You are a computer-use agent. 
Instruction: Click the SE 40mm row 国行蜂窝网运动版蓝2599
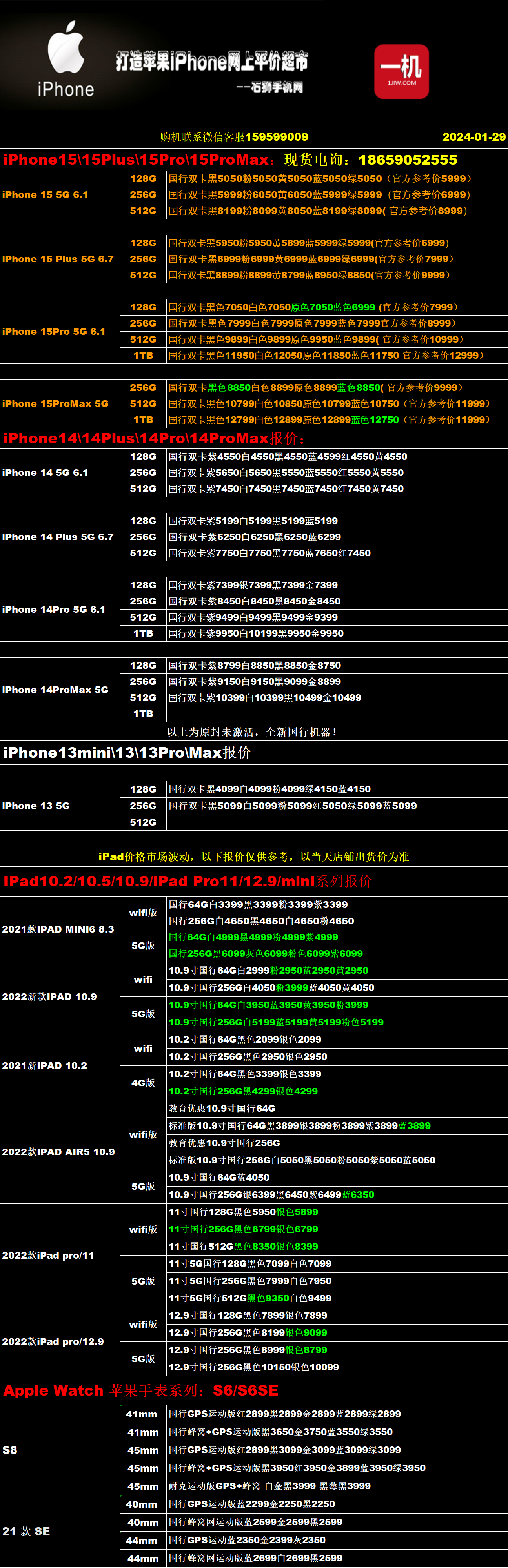tap(337, 1522)
